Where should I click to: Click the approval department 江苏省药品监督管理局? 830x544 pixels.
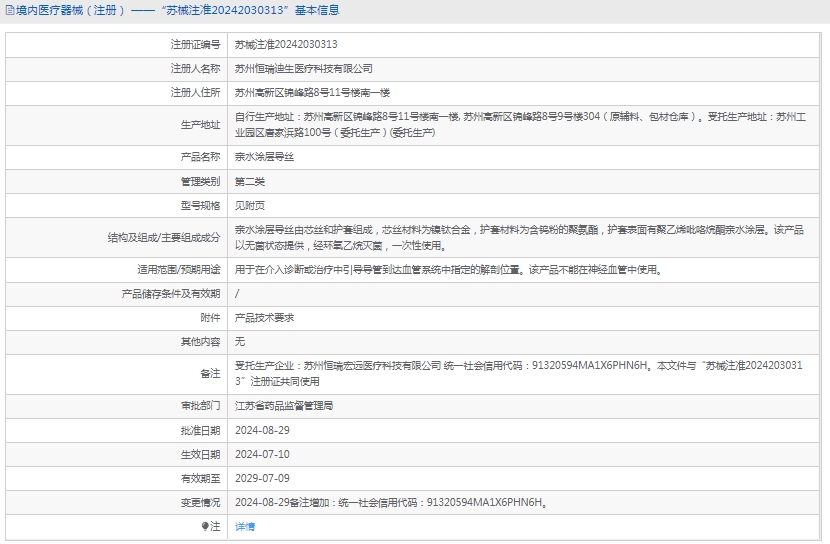tap(284, 406)
